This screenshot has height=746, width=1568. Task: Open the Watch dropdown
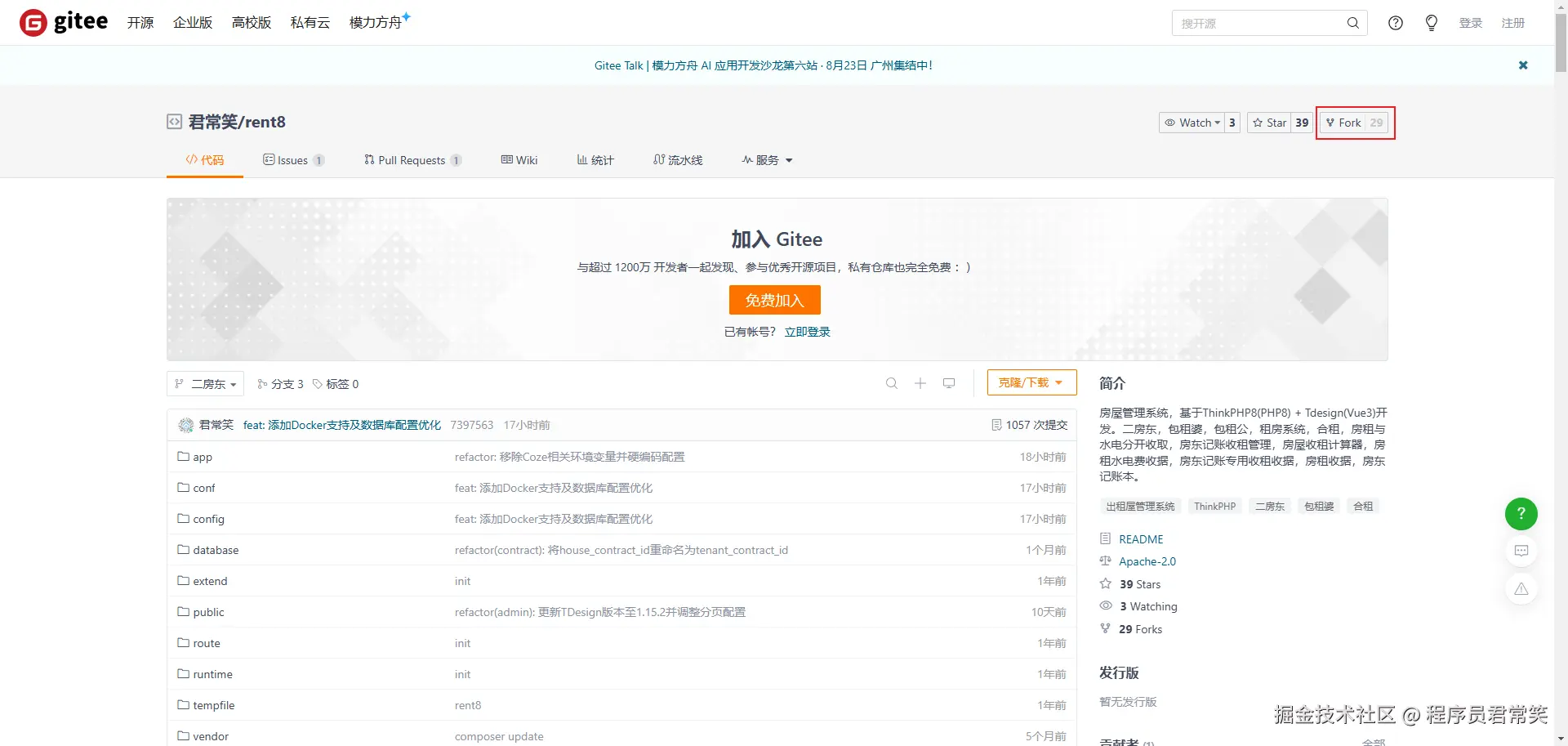pyautogui.click(x=1192, y=123)
